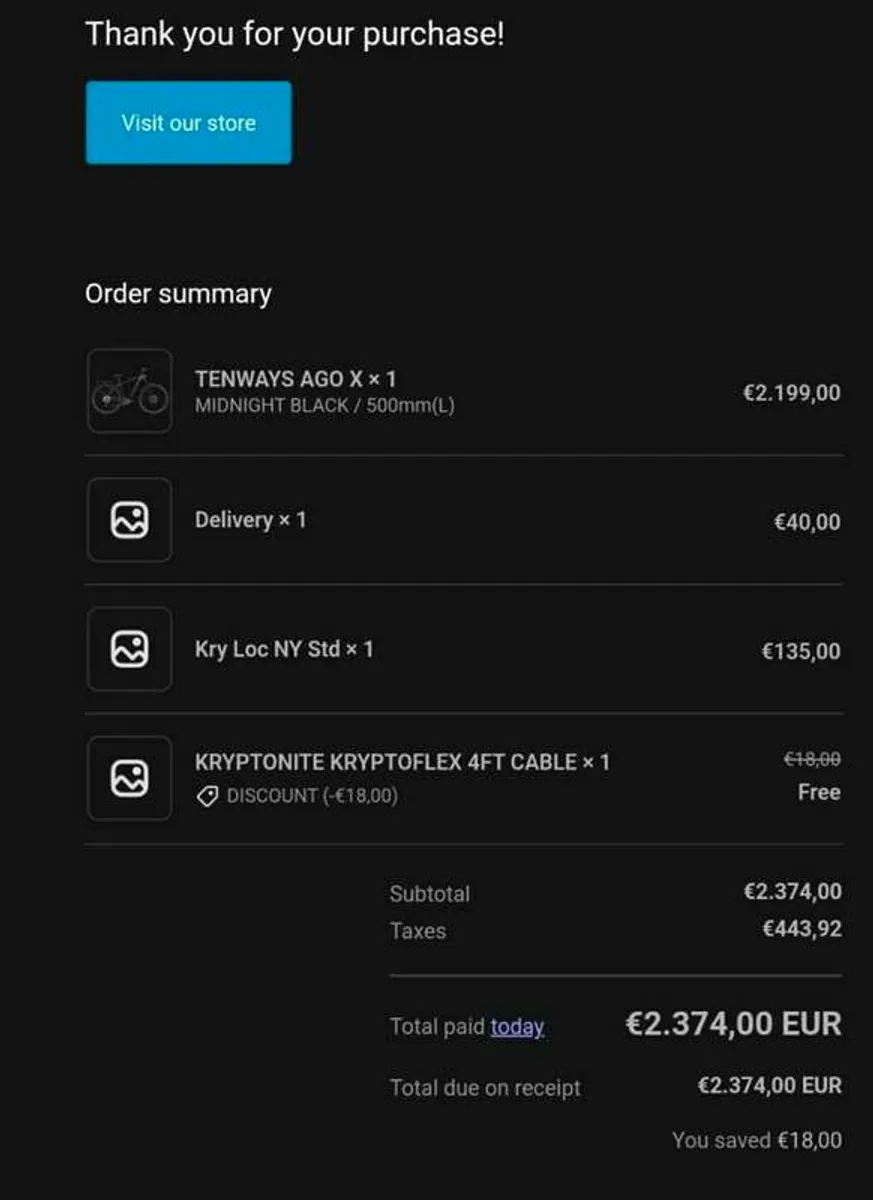Image resolution: width=873 pixels, height=1200 pixels.
Task: Click the Delivery × 1 item name
Action: point(250,520)
